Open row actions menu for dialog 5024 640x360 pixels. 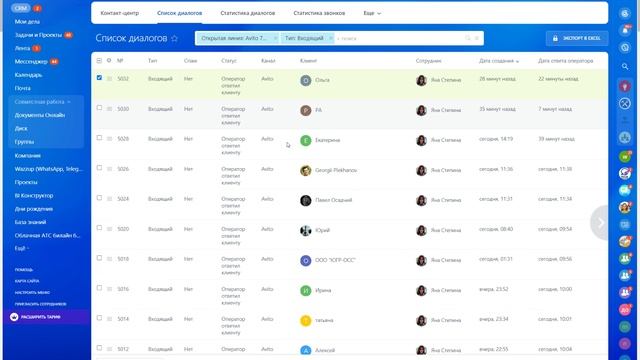coord(109,199)
